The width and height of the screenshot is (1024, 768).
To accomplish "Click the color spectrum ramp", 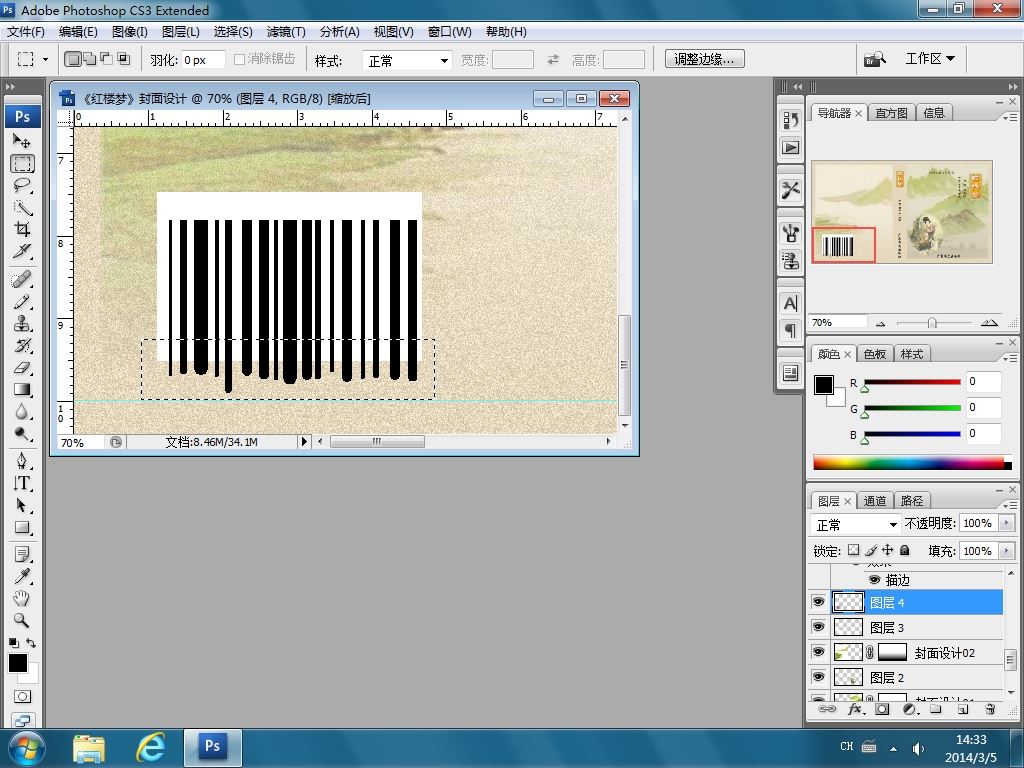I will click(x=912, y=463).
